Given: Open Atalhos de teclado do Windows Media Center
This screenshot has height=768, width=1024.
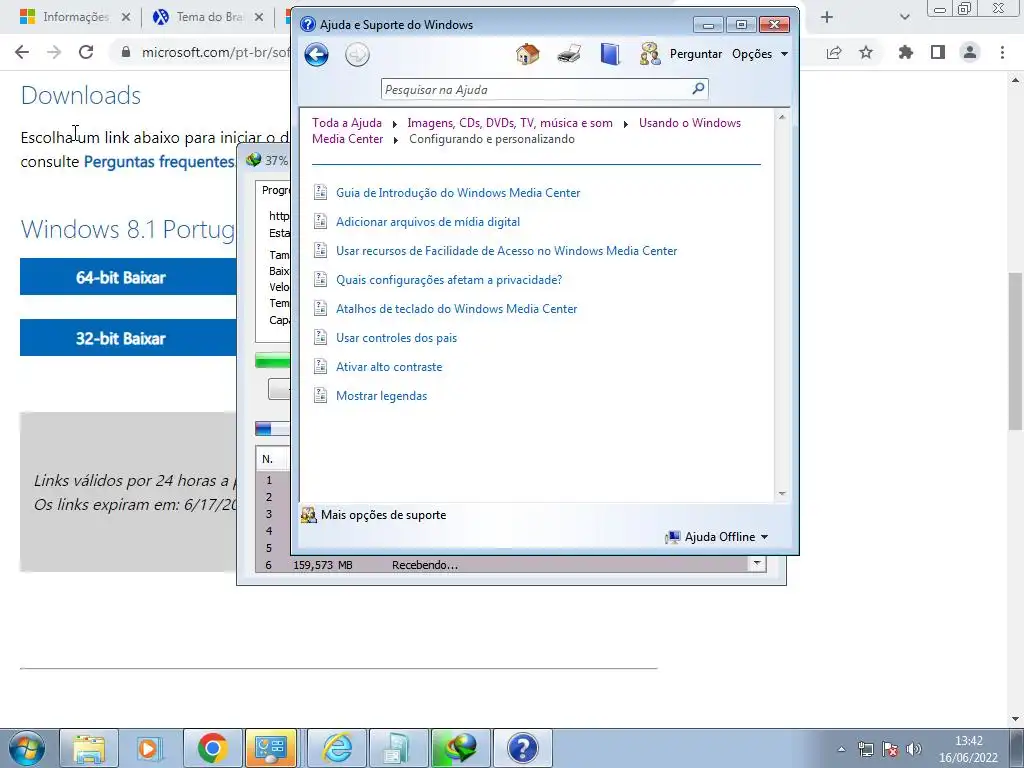Looking at the screenshot, I should click(456, 309).
